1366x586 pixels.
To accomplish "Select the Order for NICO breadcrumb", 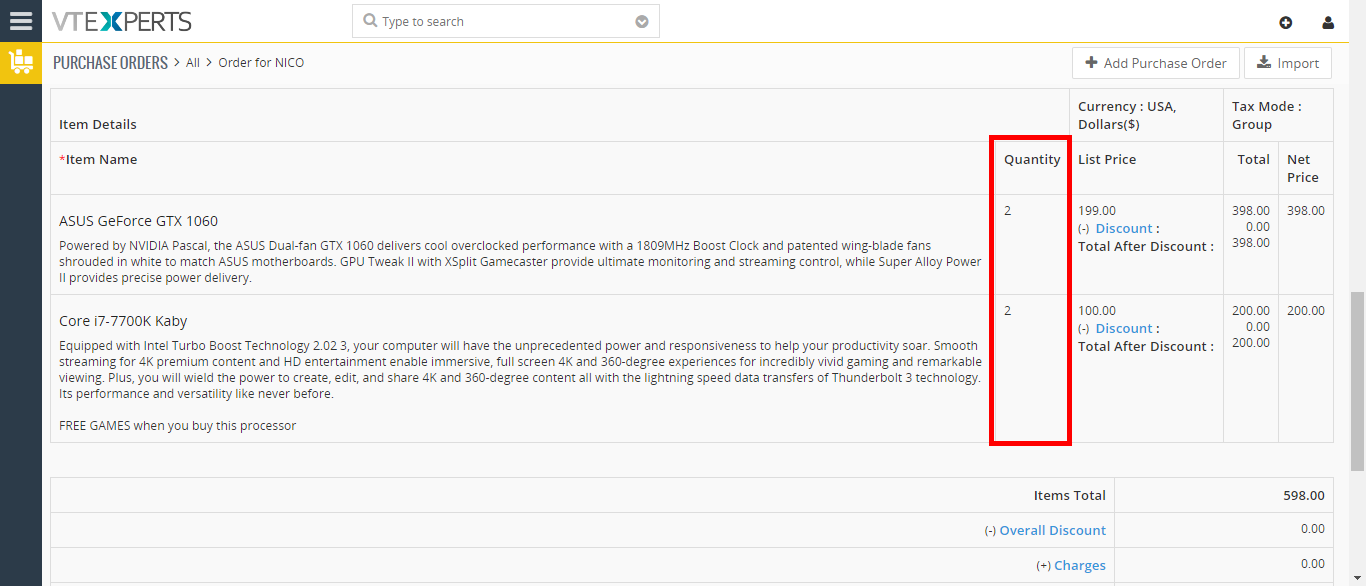I will pos(261,62).
